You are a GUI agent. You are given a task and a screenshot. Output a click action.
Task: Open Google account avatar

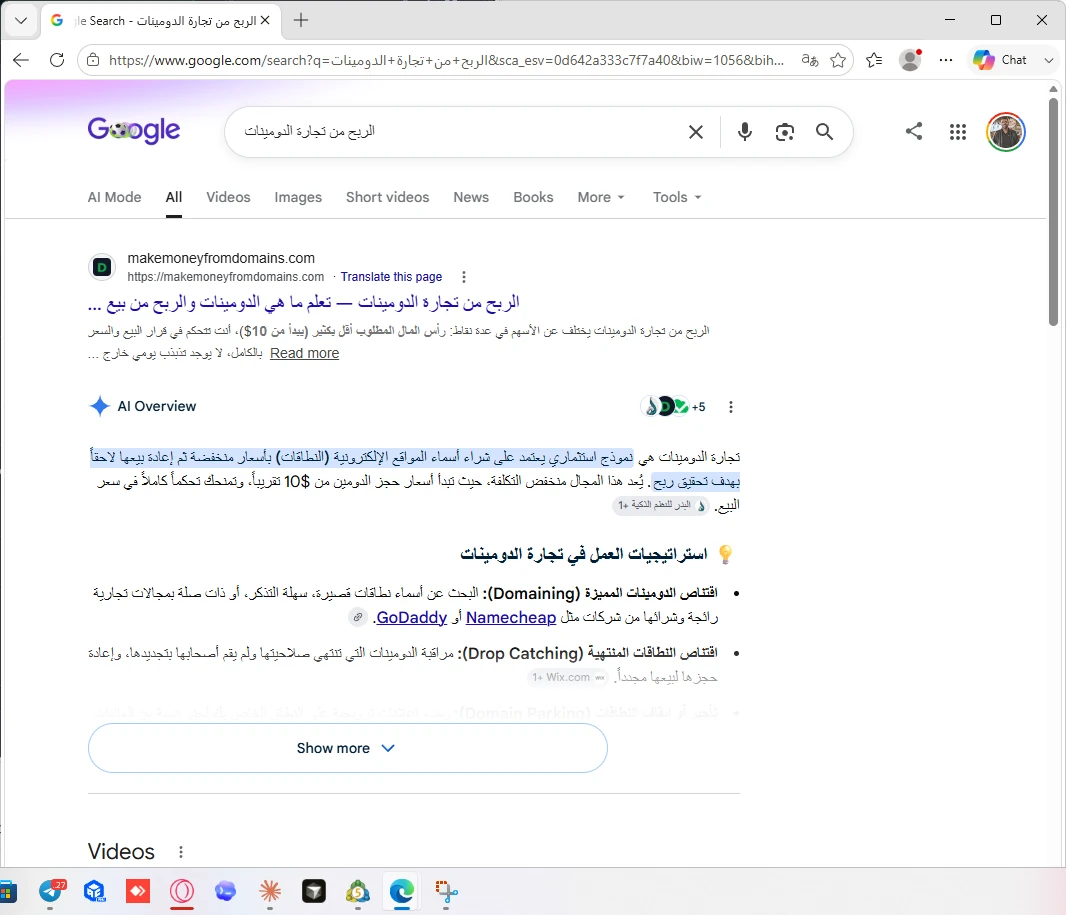(1005, 132)
